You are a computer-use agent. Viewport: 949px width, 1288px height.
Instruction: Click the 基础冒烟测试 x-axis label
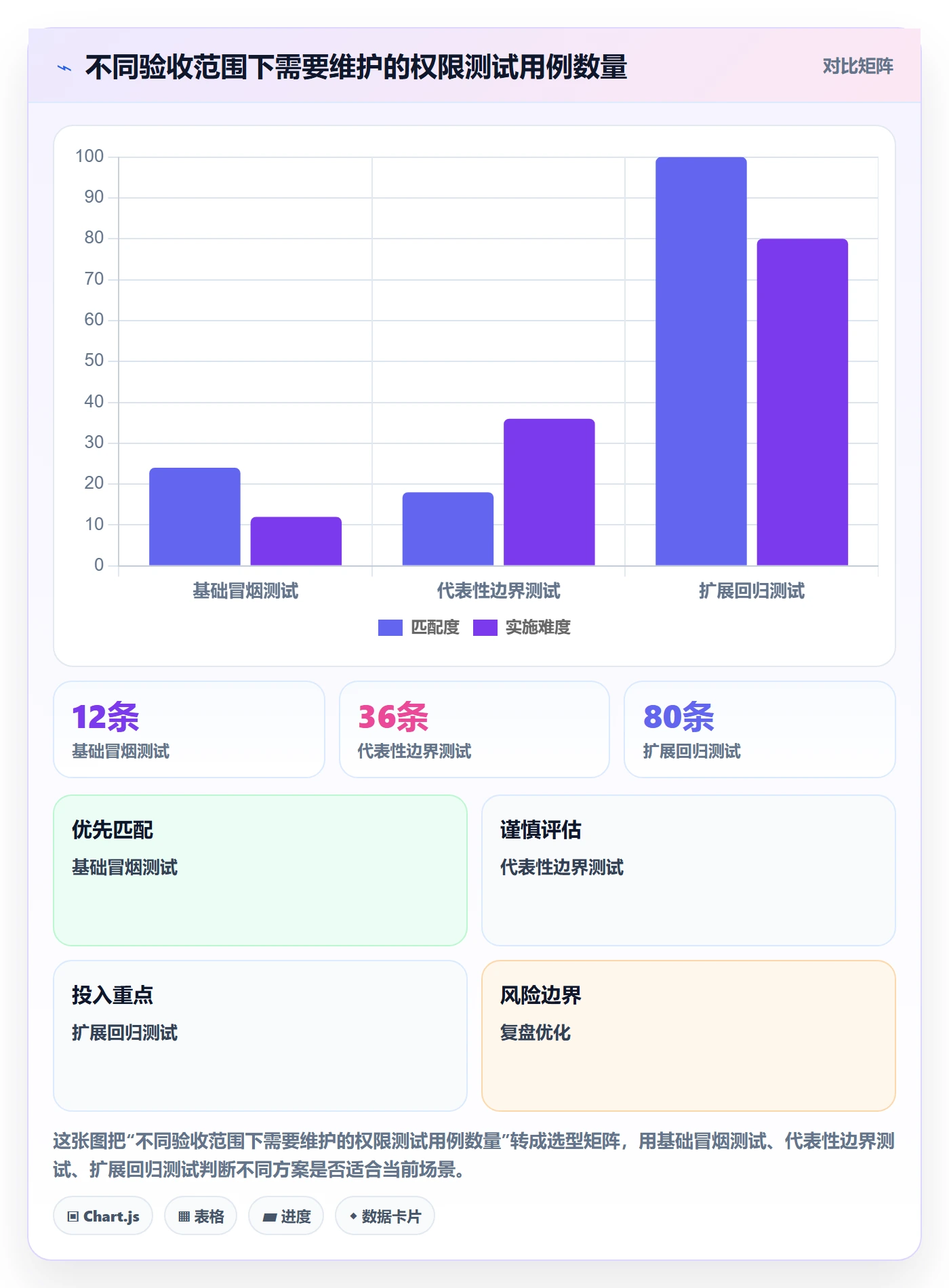pos(245,591)
